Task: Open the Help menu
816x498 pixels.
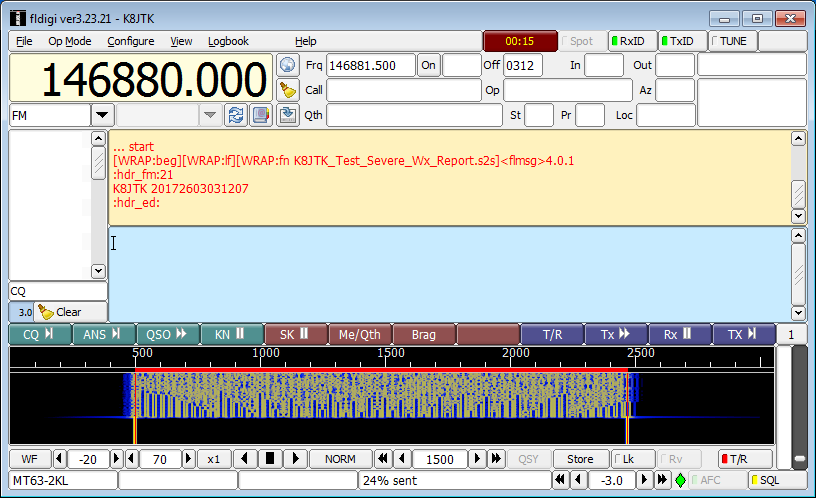Action: [305, 41]
